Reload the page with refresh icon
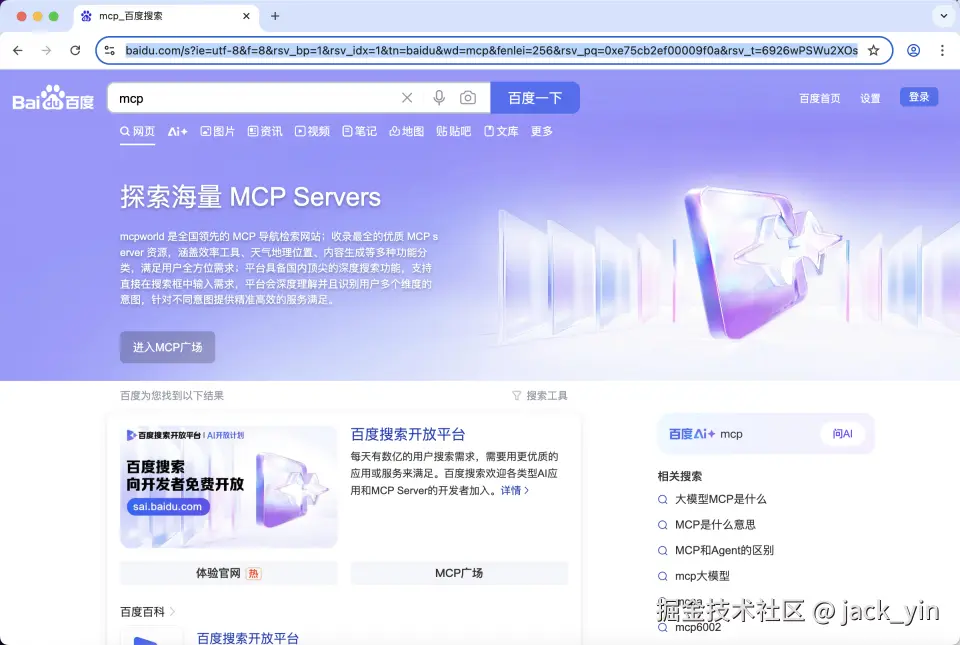The height and width of the screenshot is (645, 960). click(75, 50)
